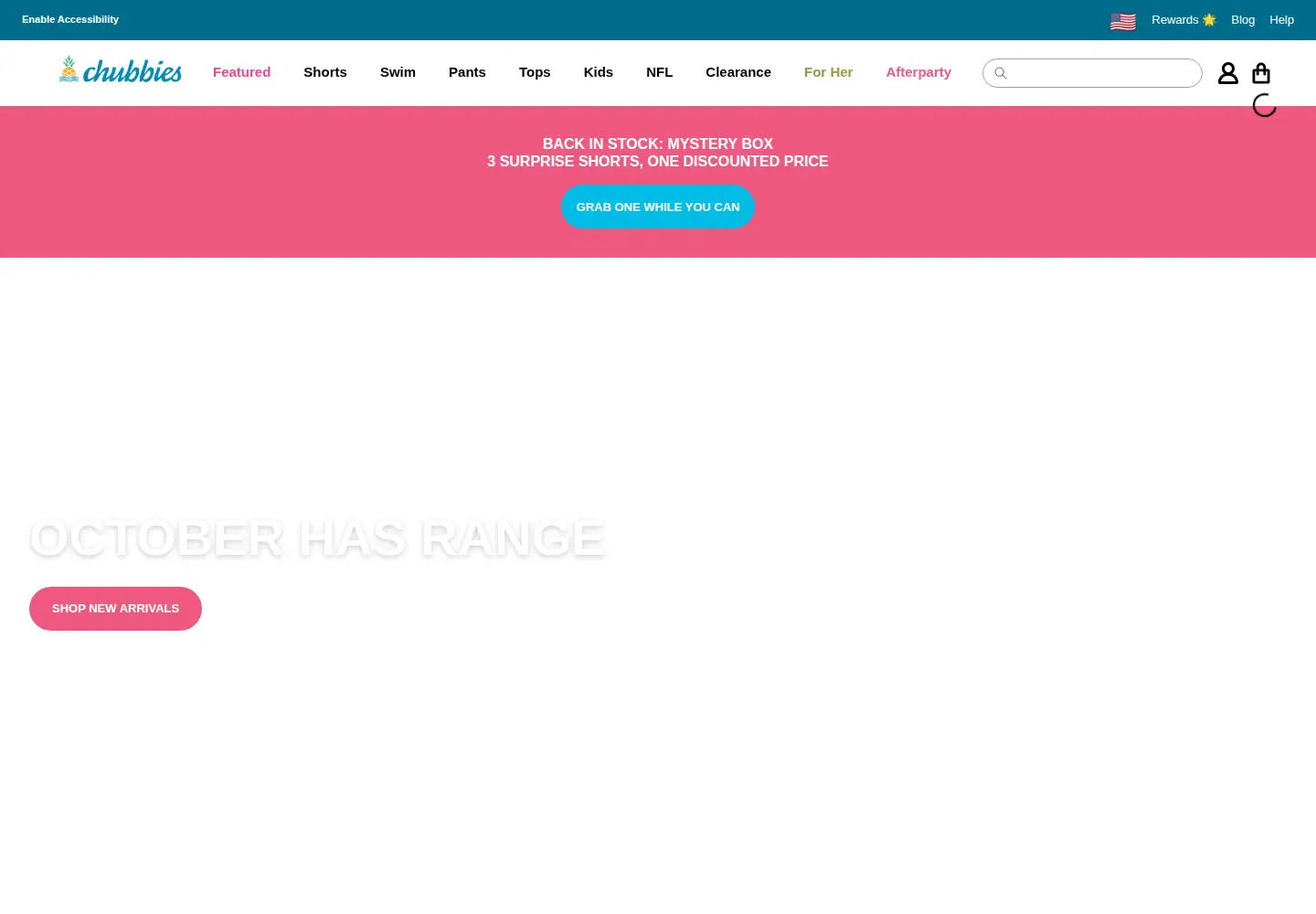Focus the search input field
The width and height of the screenshot is (1316, 914).
pos(1092,73)
